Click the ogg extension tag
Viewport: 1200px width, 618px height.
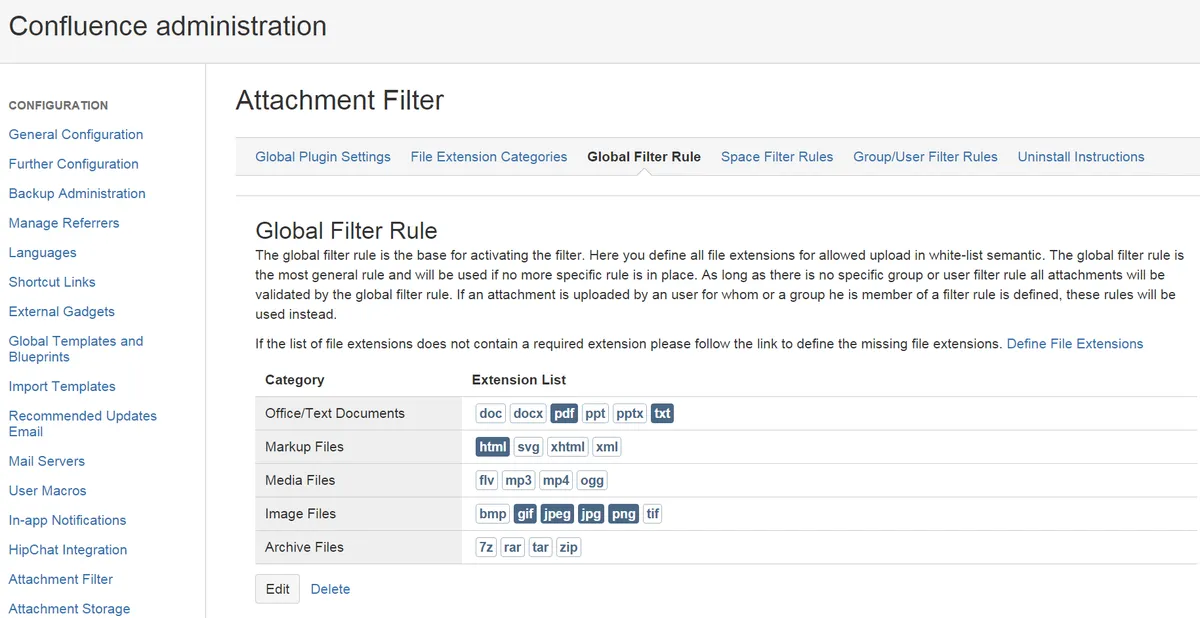592,480
